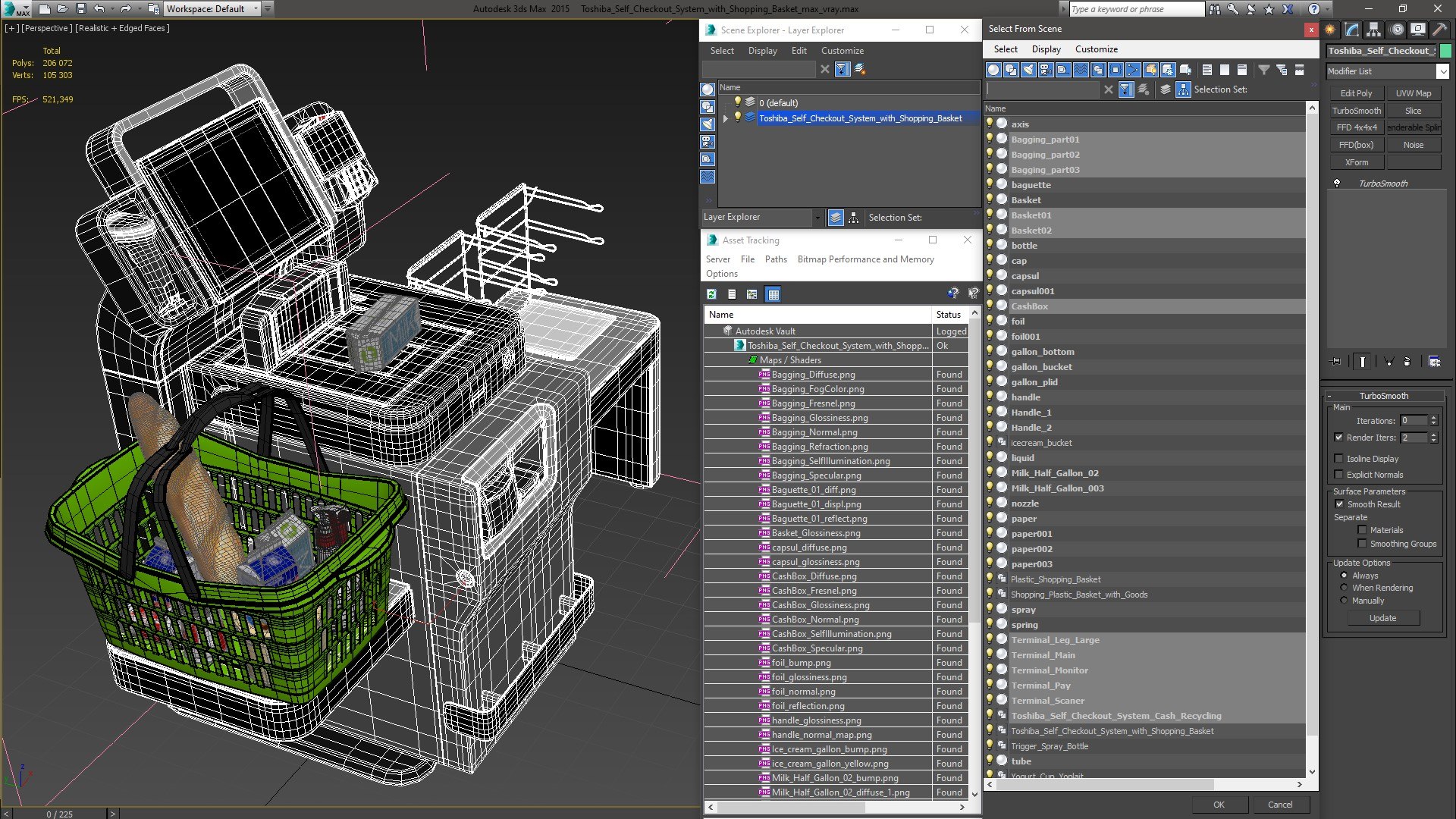Click Pin Stack icon under modifier stack

1336,362
